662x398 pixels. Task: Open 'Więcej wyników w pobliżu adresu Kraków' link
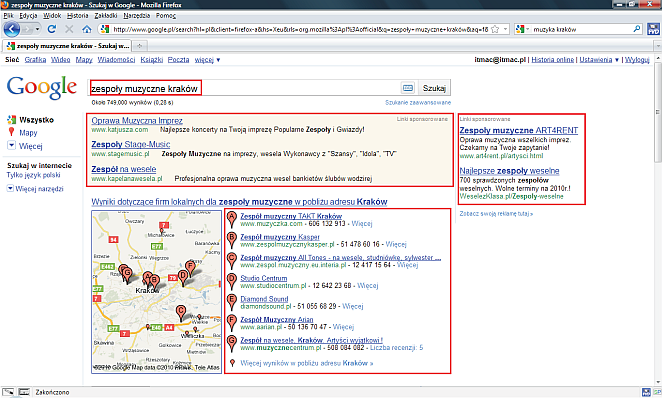point(307,363)
